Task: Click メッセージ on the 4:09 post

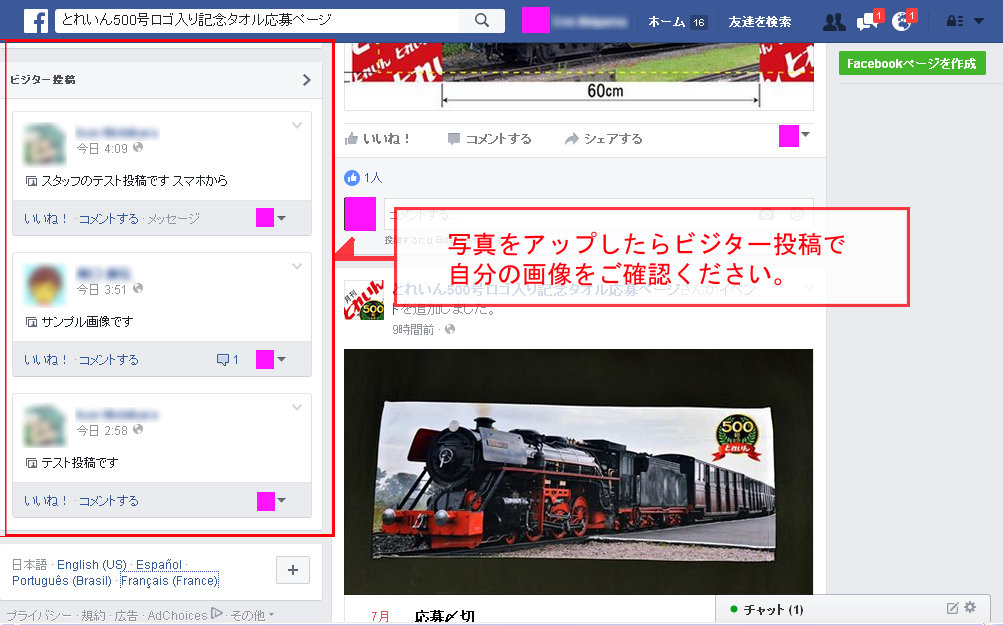Action: pyautogui.click(x=173, y=219)
